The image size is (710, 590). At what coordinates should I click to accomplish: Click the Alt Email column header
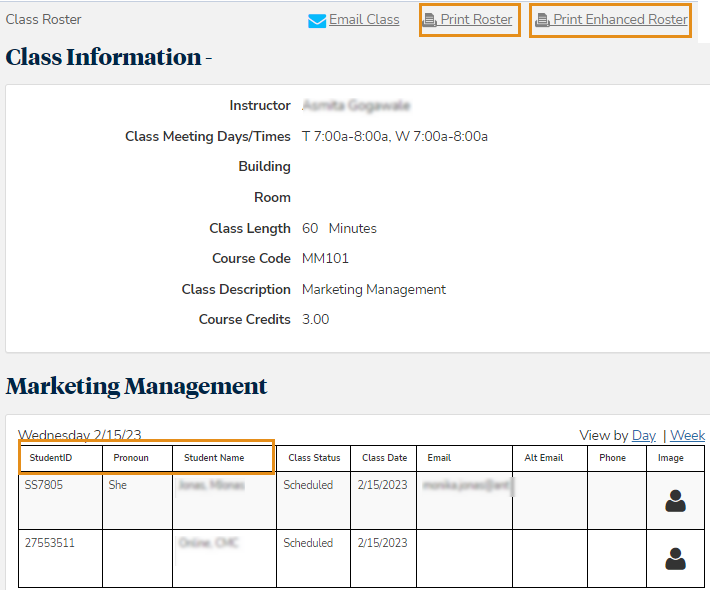coord(543,458)
